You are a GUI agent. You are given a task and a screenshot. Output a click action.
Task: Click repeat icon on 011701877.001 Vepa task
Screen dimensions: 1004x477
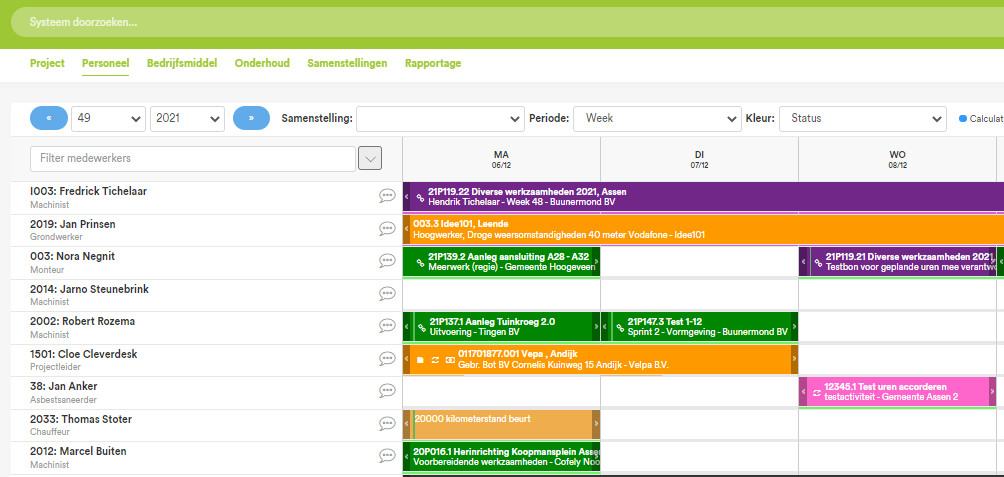coord(435,360)
